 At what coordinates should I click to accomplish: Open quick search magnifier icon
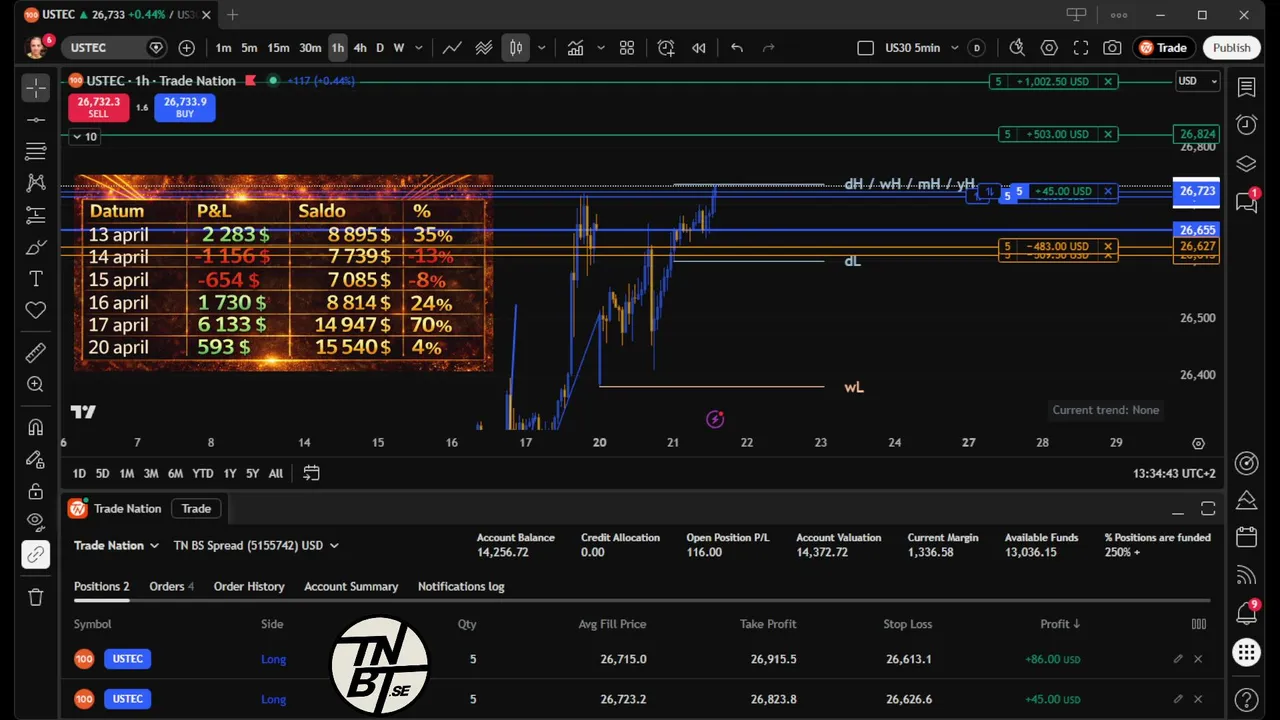click(1017, 48)
